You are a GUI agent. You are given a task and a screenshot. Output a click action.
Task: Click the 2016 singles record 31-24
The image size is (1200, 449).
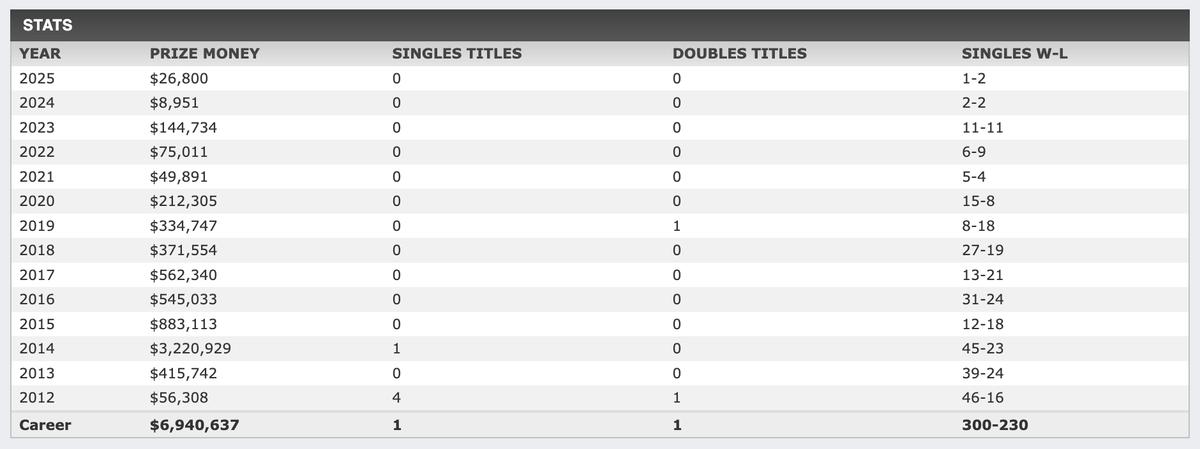(983, 299)
